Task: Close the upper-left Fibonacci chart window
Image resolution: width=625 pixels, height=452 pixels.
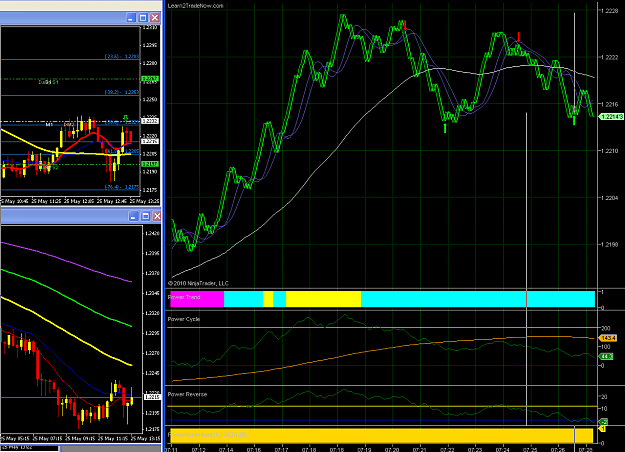Action: point(155,18)
